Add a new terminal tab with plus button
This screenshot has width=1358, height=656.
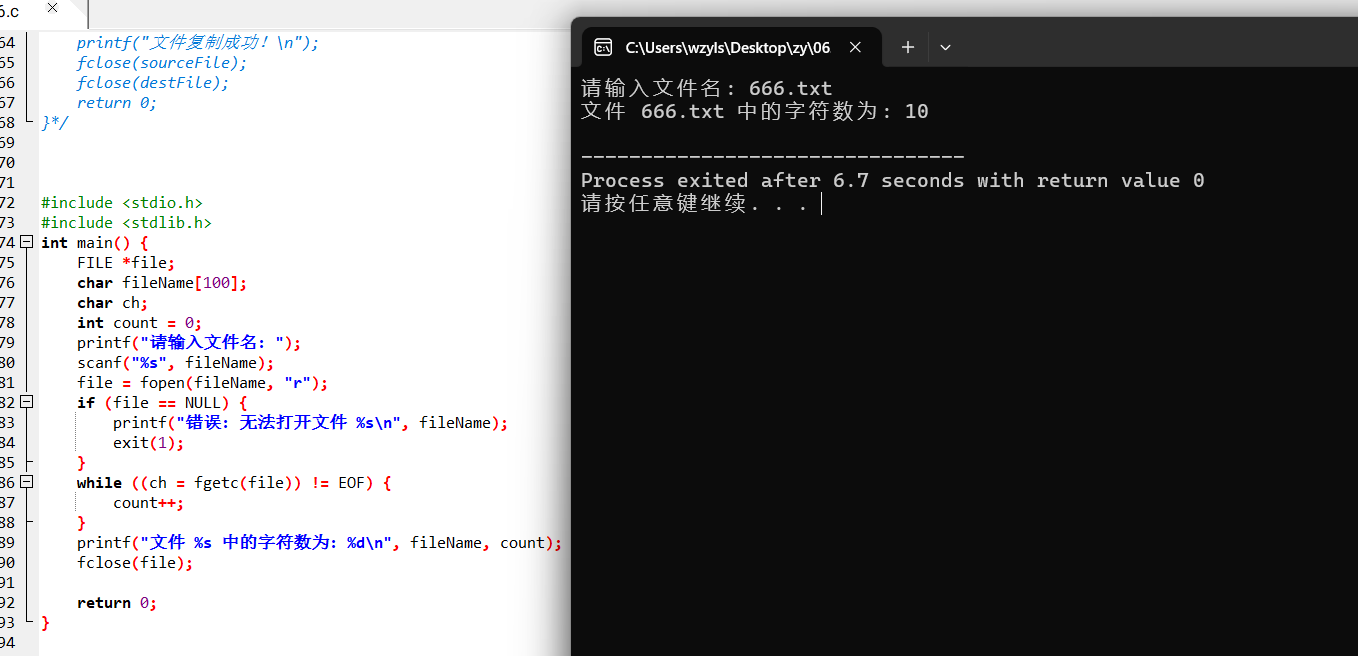coord(908,47)
